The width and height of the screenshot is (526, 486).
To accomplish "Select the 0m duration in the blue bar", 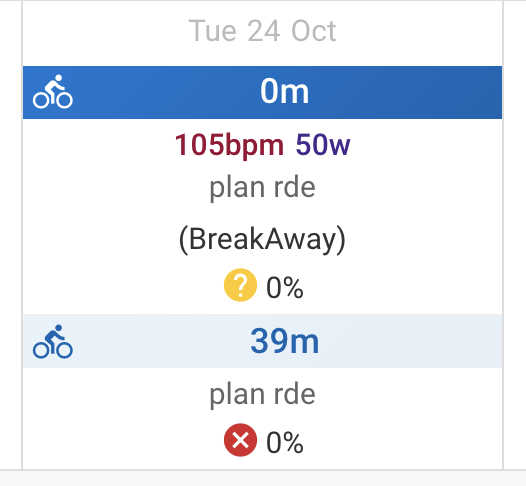I will (284, 91).
